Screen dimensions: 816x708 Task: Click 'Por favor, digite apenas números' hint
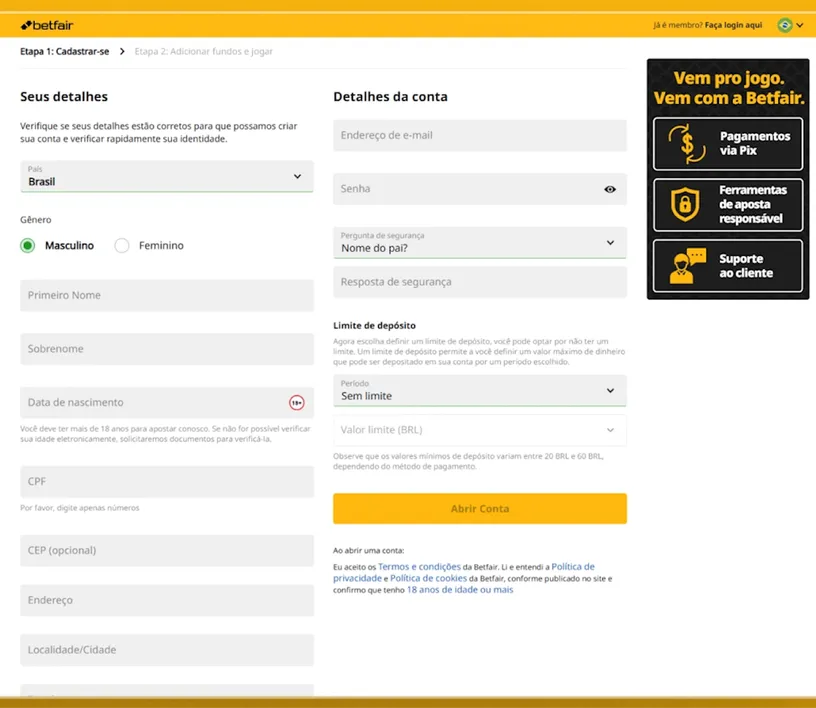tap(80, 508)
